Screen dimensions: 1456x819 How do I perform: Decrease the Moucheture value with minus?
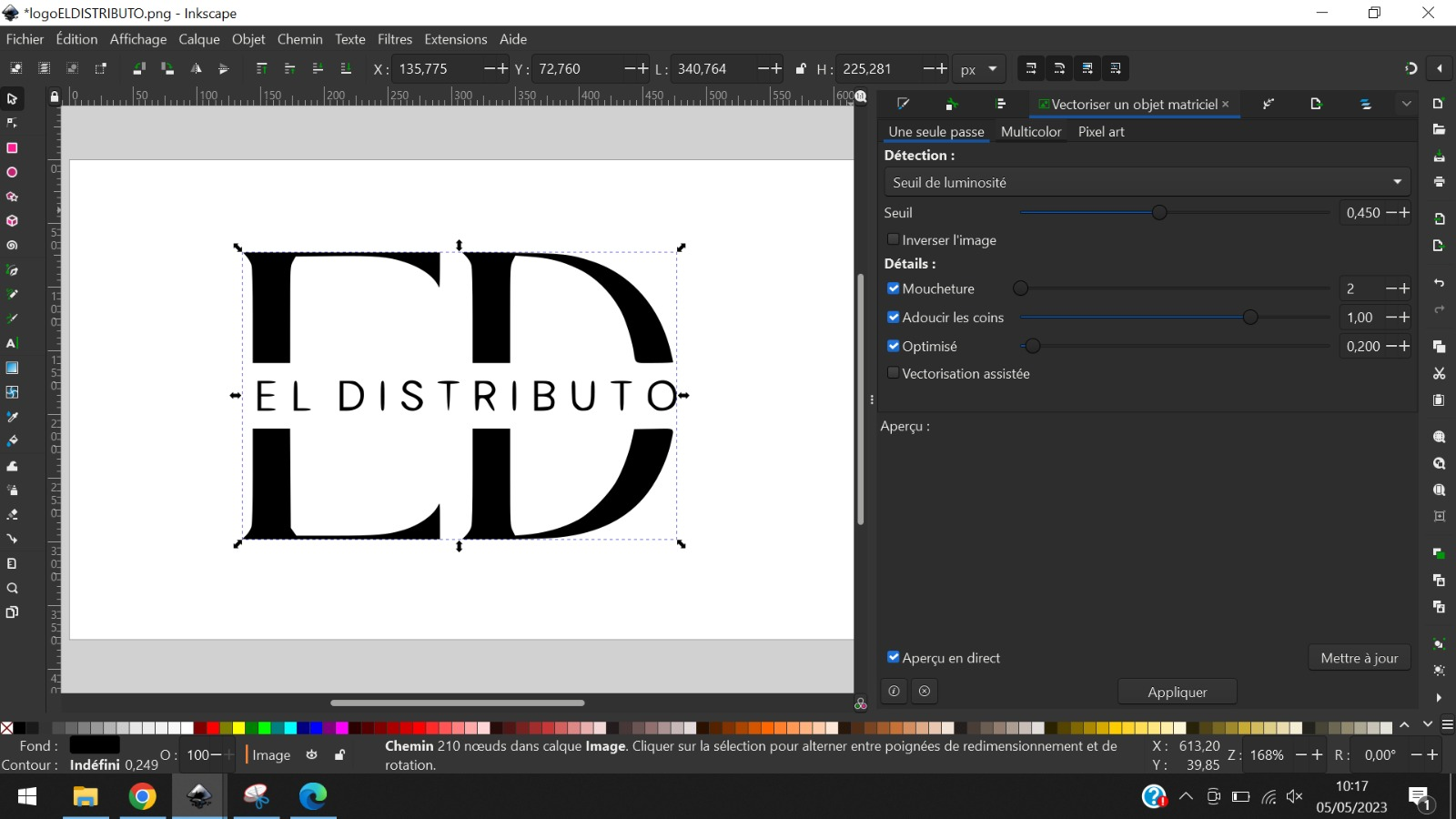1391,288
